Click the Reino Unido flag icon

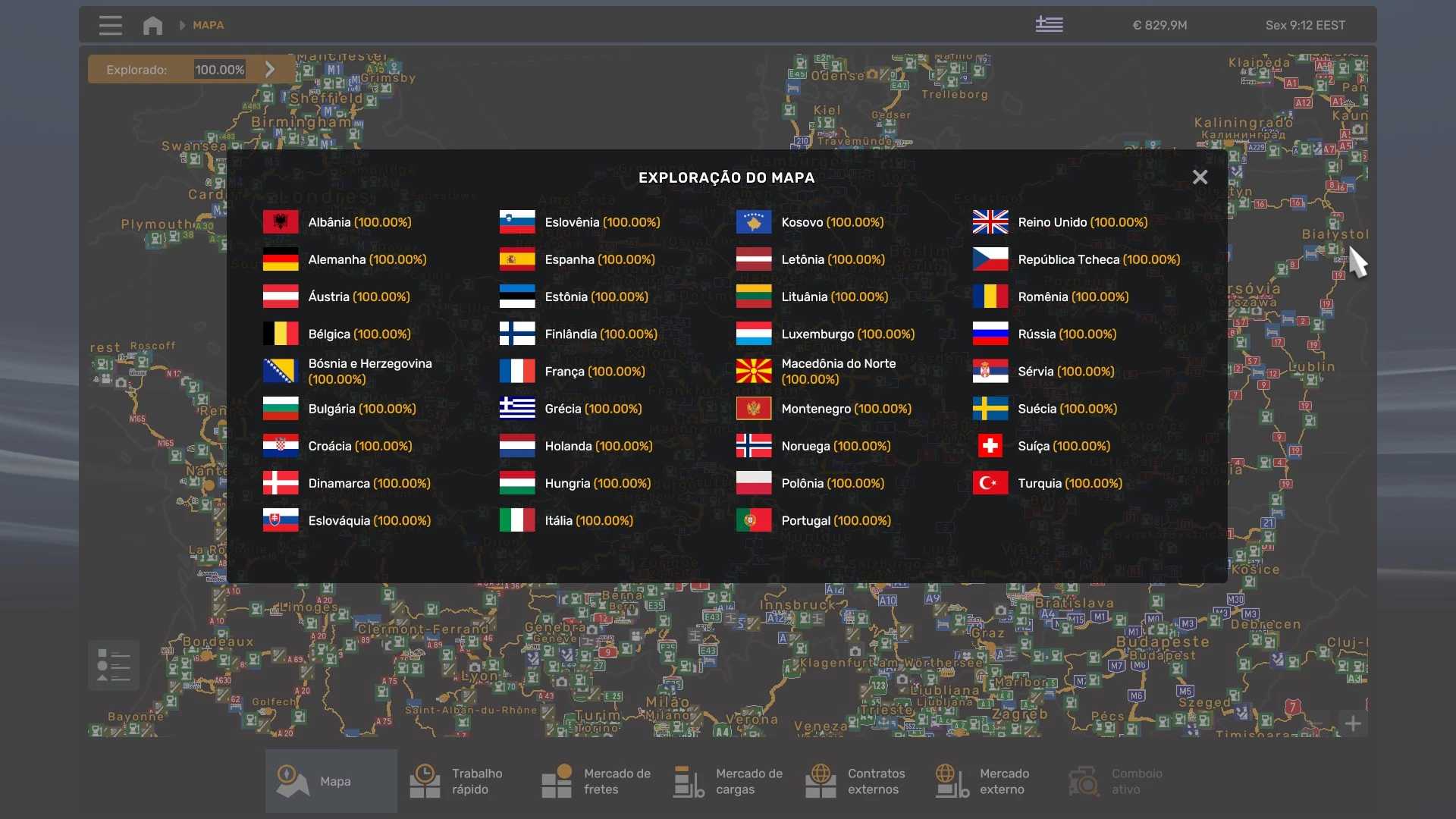[990, 222]
